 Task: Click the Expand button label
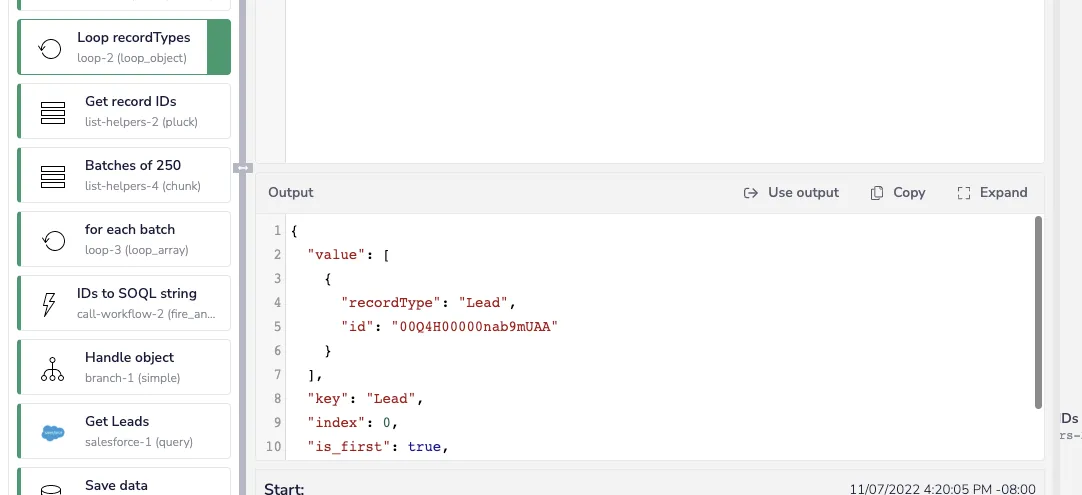pyautogui.click(x=1003, y=193)
